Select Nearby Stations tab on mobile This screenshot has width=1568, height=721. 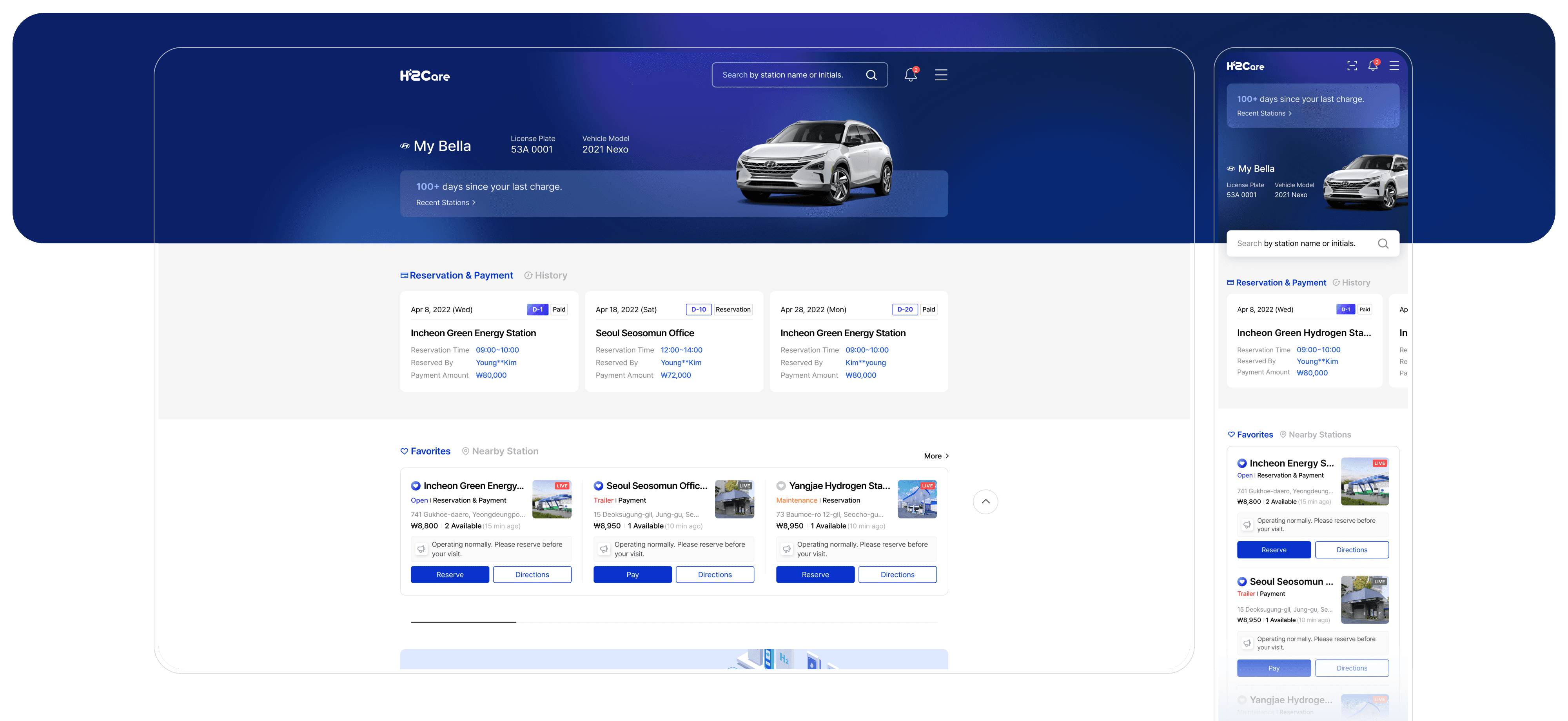1316,435
